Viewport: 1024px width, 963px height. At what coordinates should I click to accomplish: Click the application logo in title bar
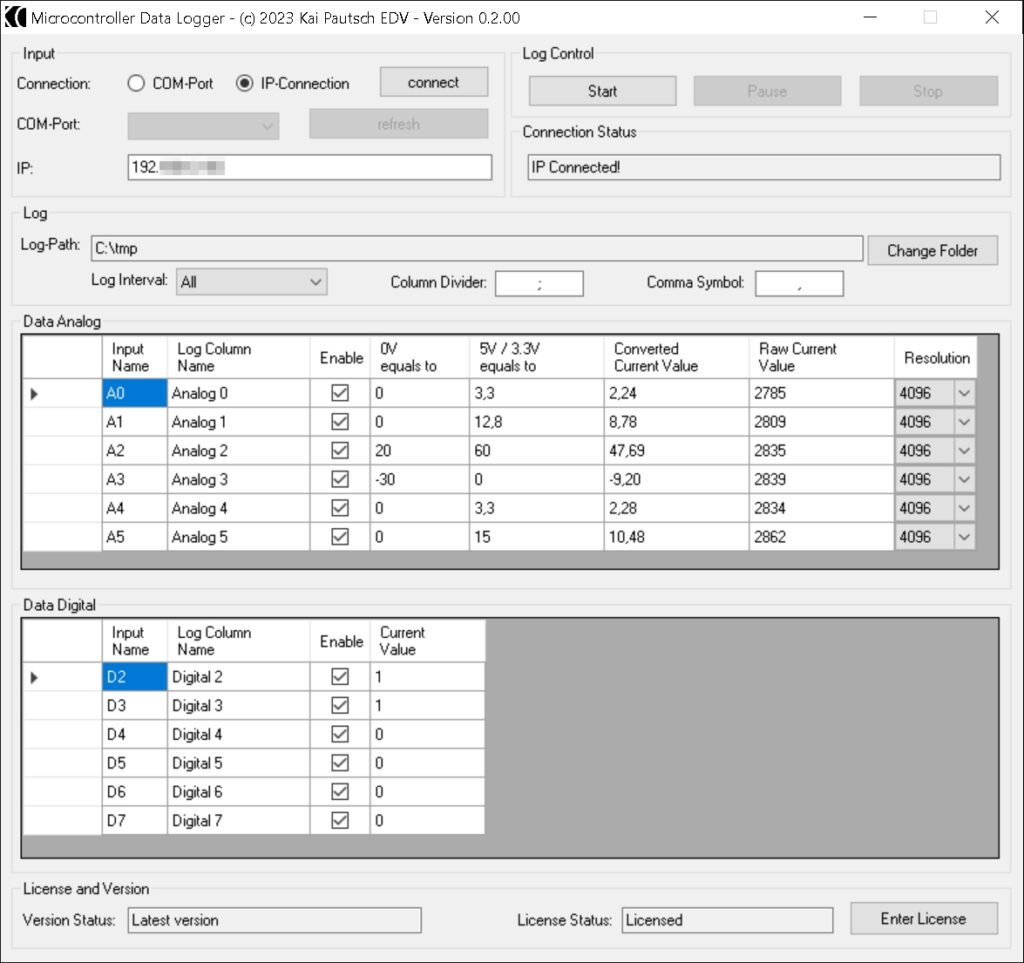16,17
